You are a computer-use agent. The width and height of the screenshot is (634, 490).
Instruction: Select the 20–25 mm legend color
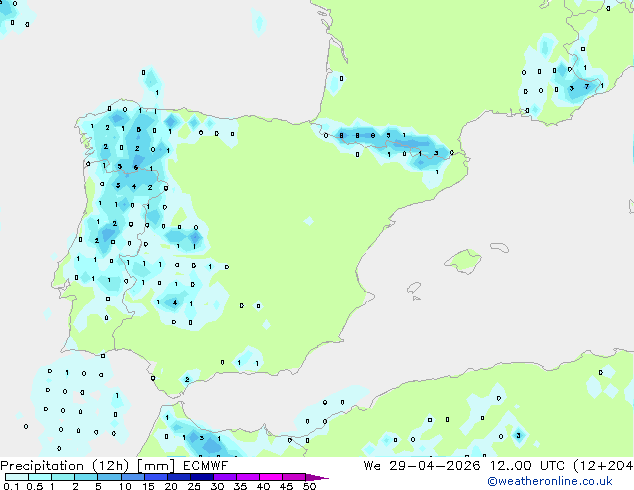pyautogui.click(x=178, y=477)
